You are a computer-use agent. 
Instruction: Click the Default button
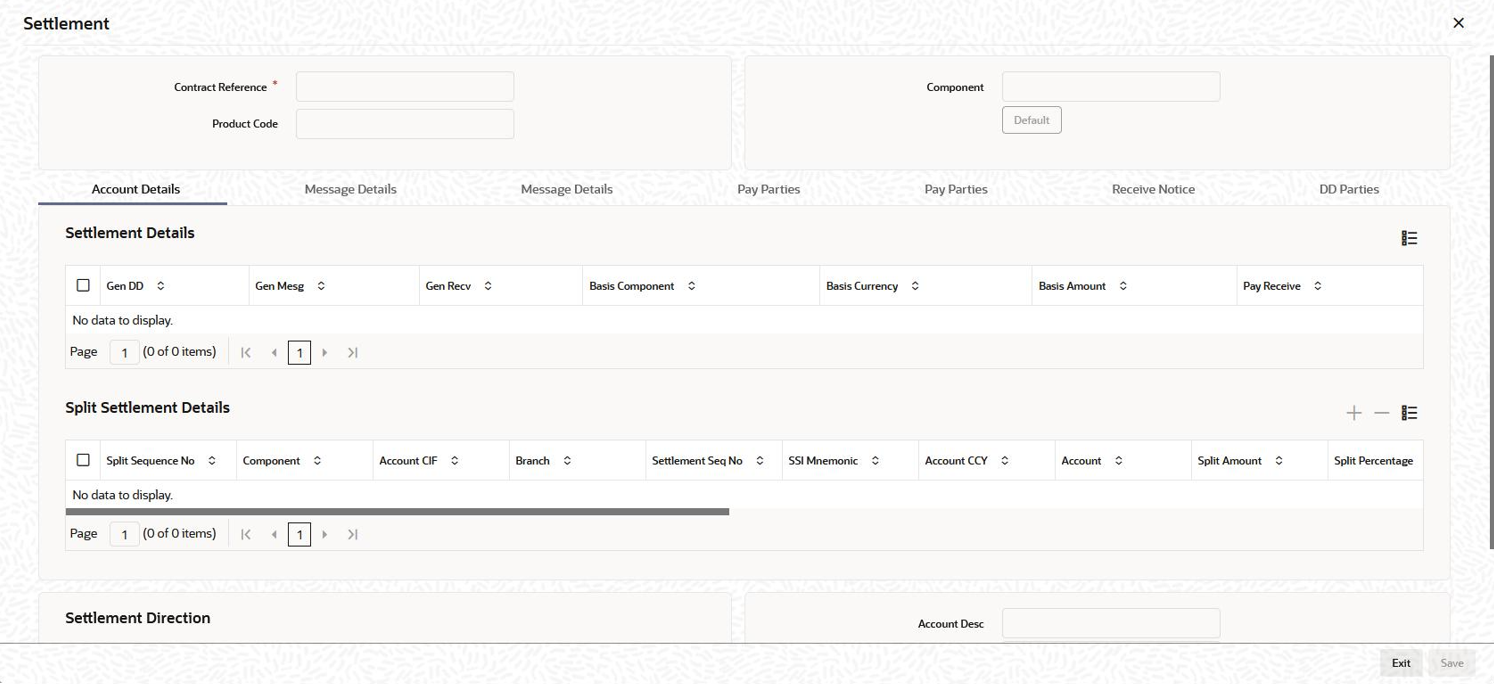point(1032,120)
